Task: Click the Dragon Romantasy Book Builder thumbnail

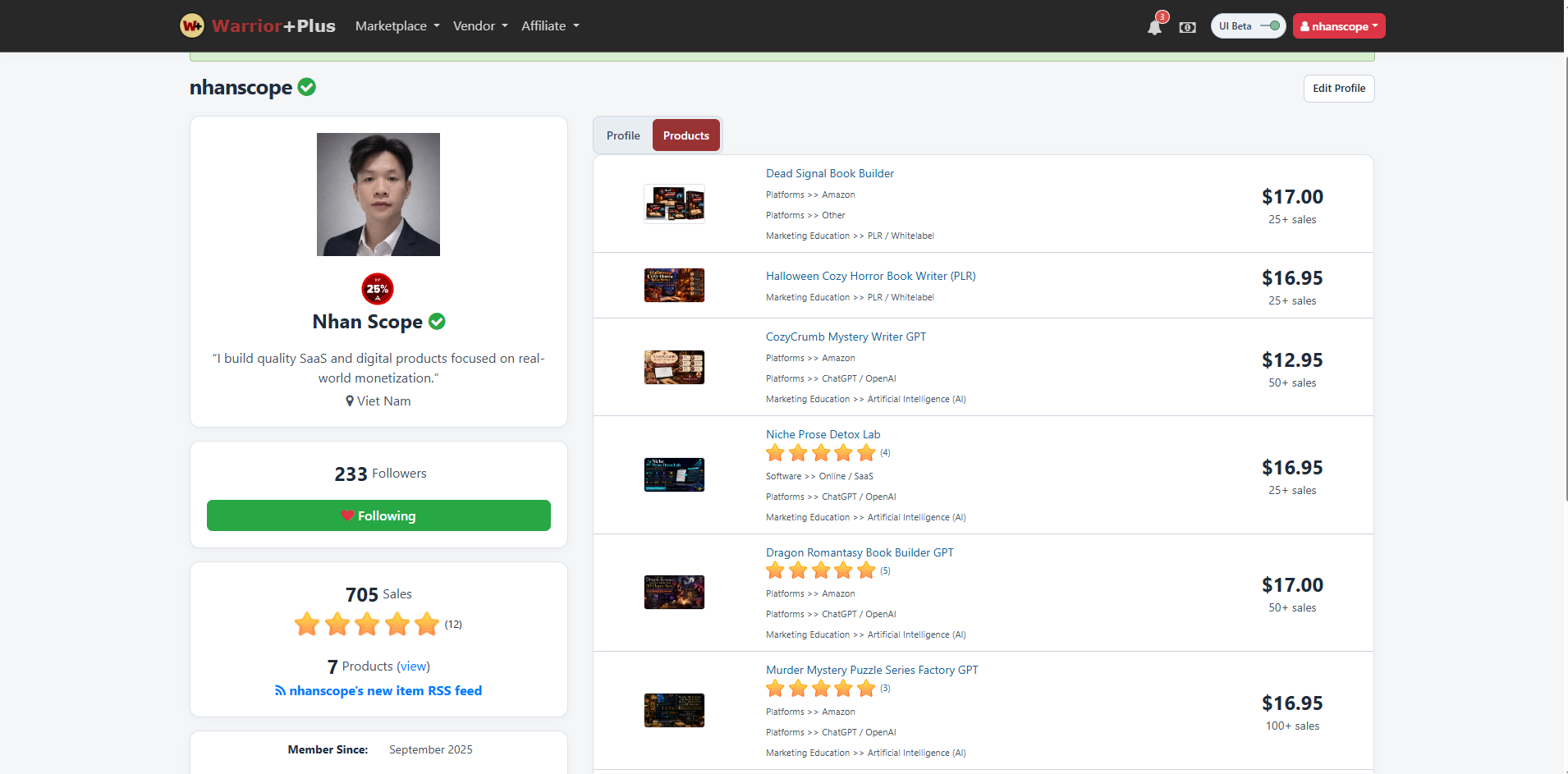Action: point(674,592)
